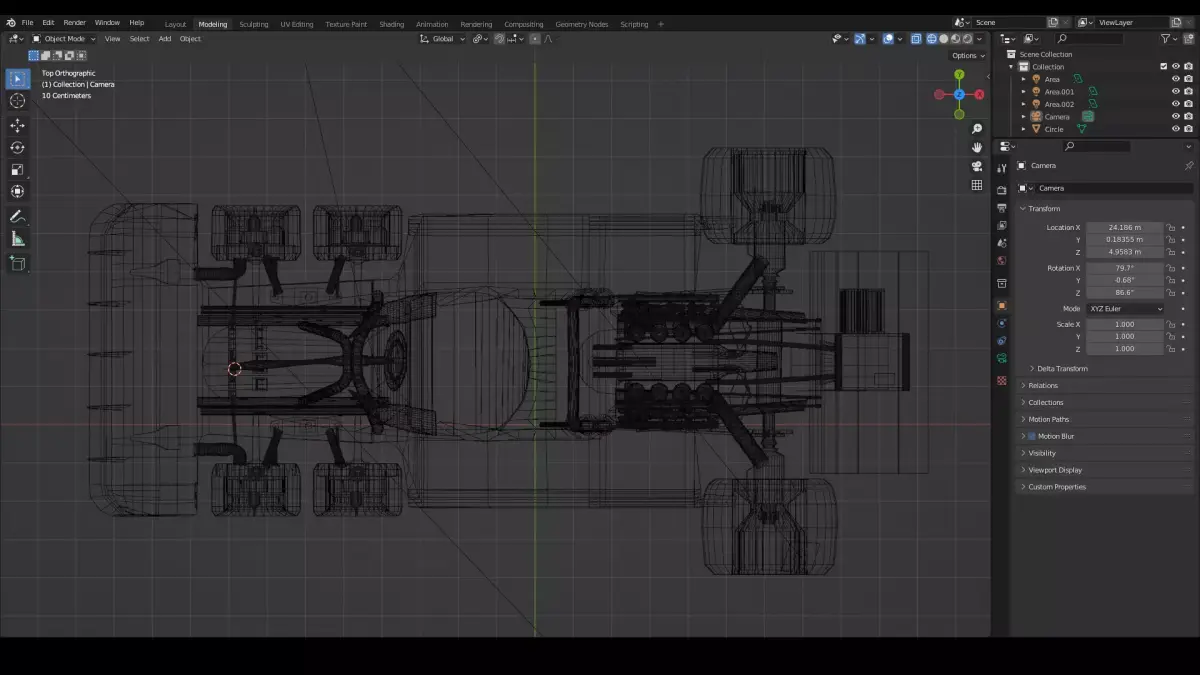
Task: Expand the Custom Properties panel
Action: (1056, 487)
